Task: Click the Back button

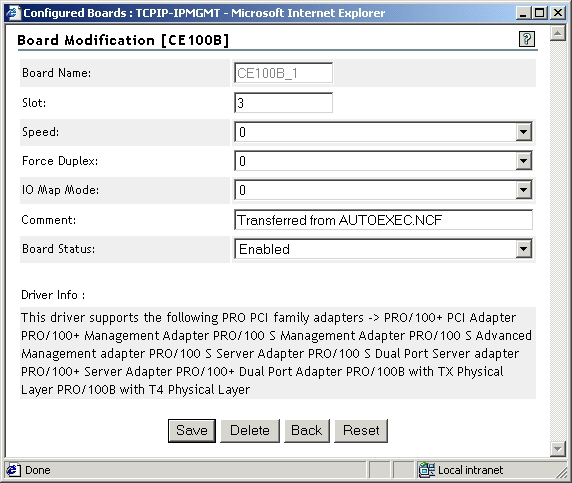Action: tap(306, 431)
